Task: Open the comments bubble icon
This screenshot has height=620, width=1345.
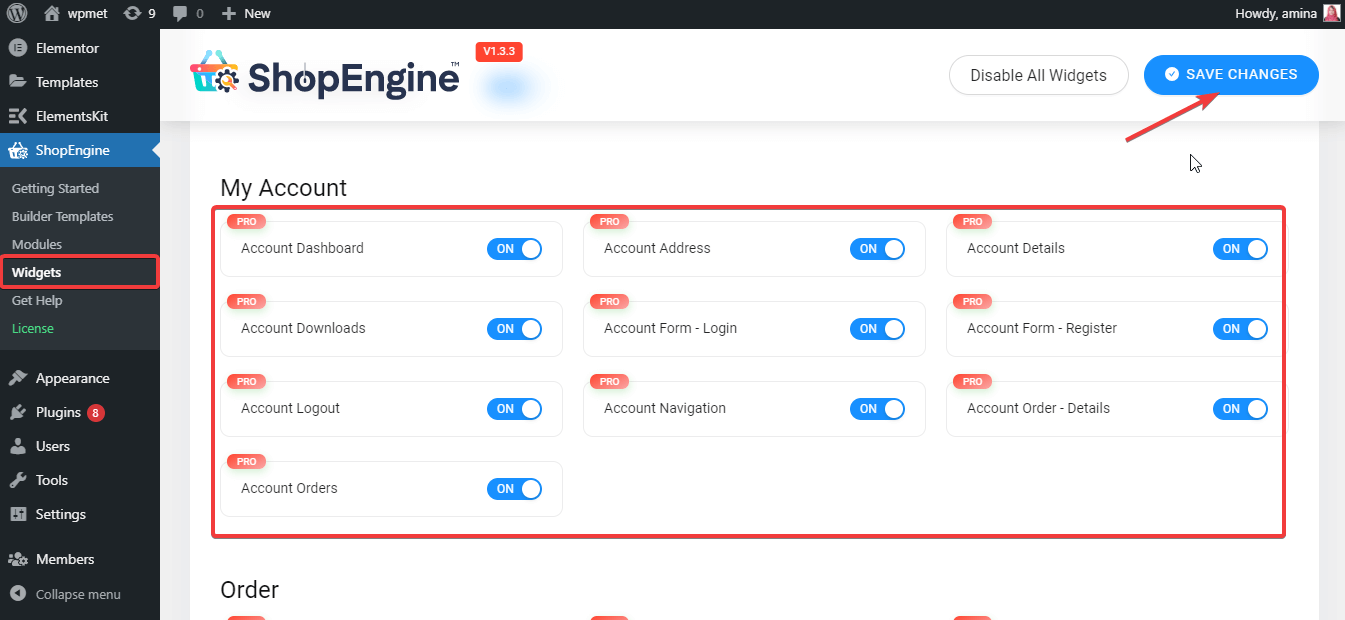Action: [x=179, y=13]
